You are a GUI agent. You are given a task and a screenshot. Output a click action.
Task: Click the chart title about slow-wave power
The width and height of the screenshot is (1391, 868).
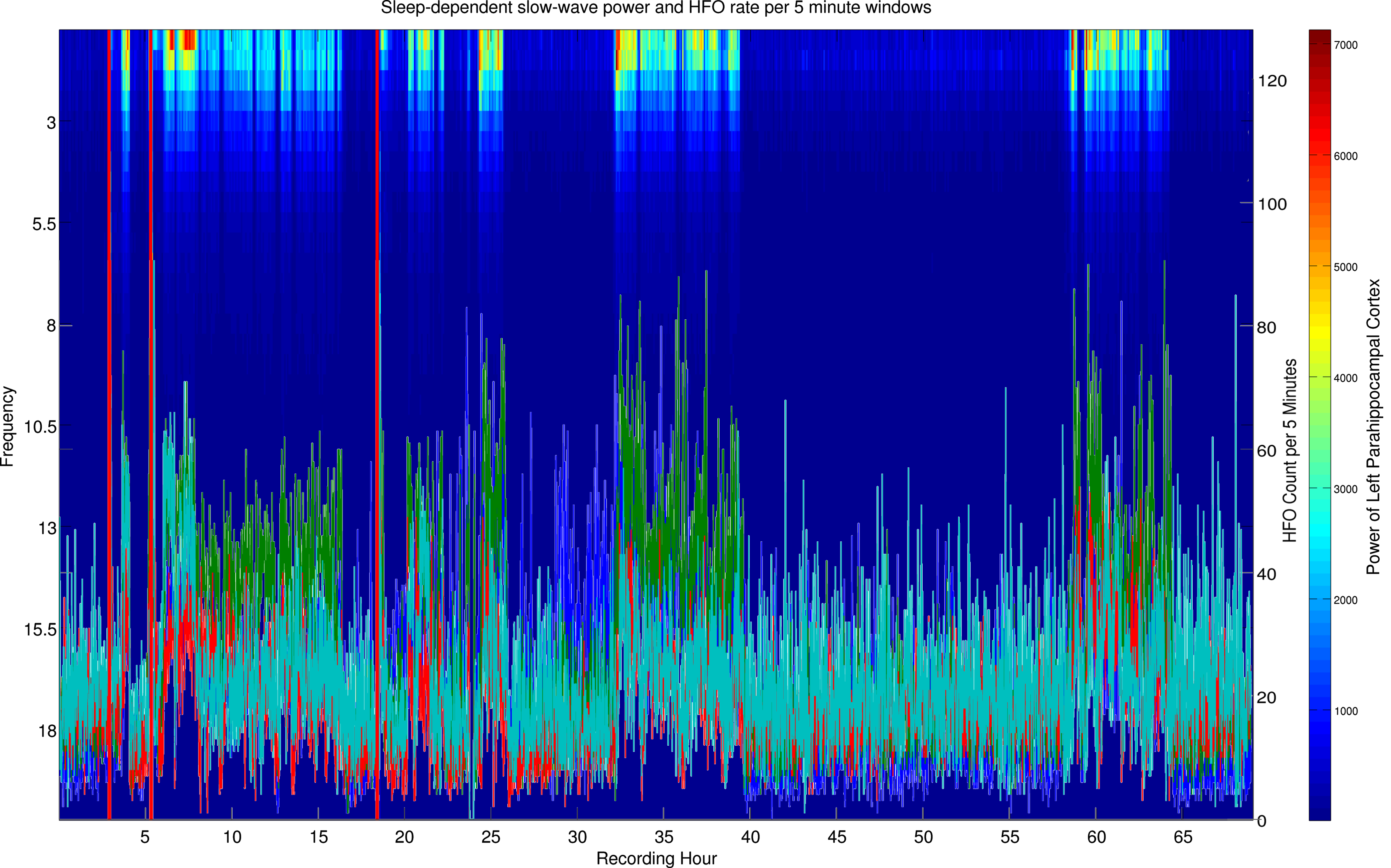point(656,8)
